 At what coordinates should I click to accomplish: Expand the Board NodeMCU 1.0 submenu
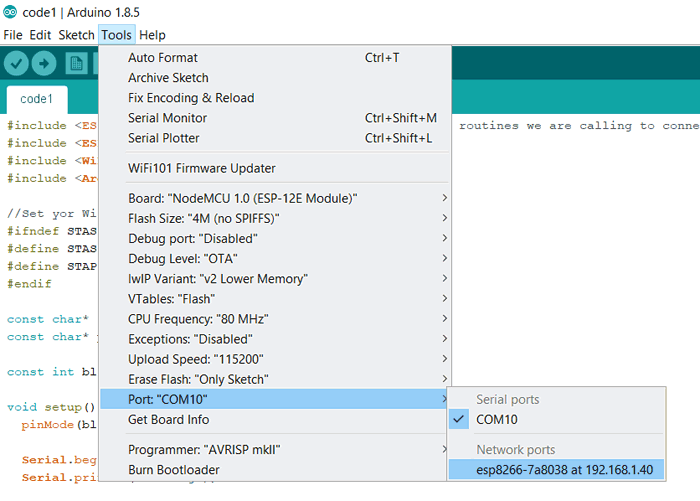point(275,198)
